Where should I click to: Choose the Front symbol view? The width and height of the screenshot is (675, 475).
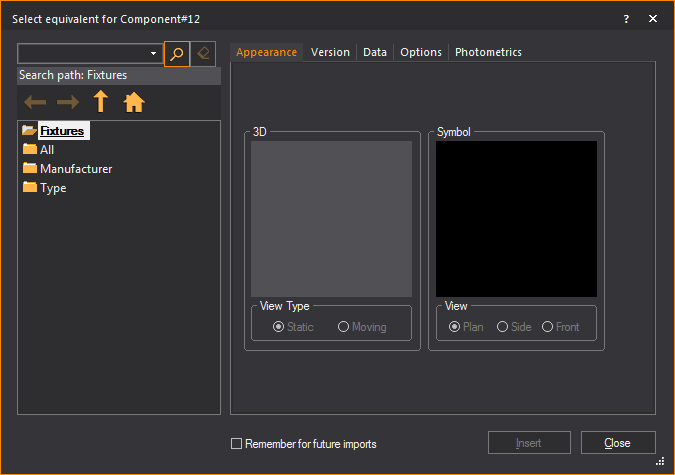pos(547,327)
